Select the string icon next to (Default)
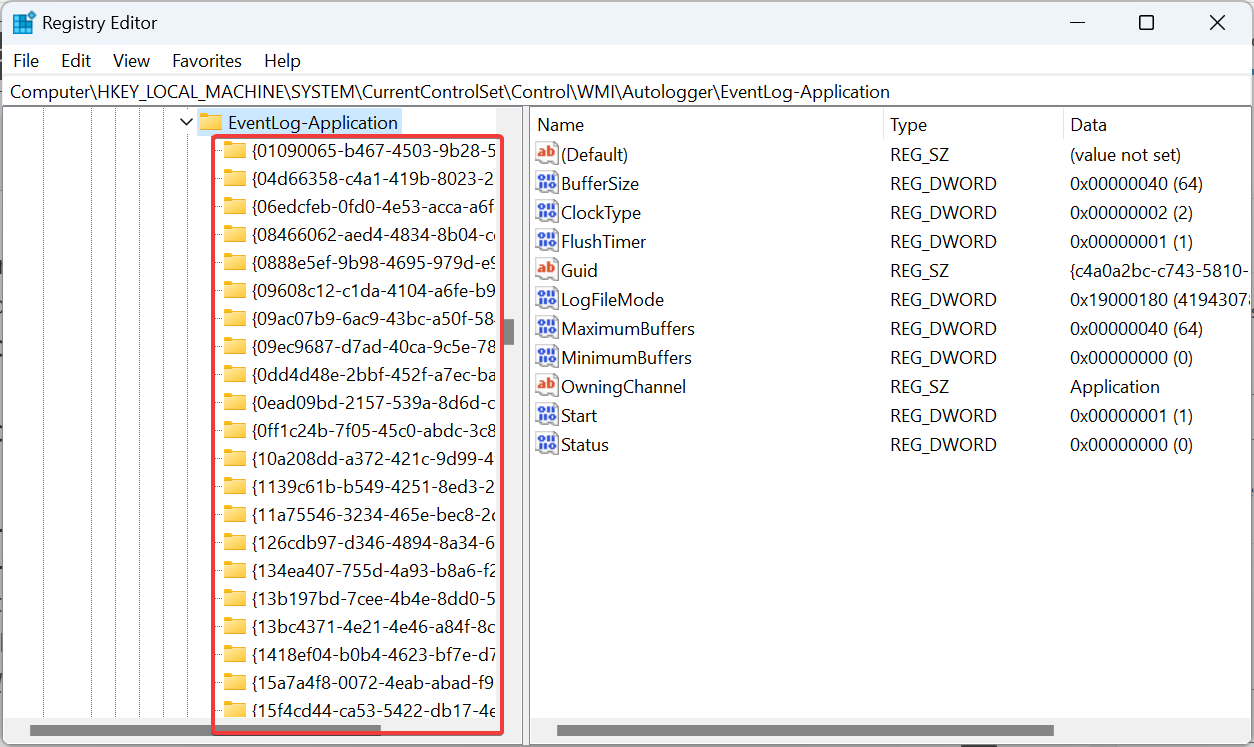 546,153
